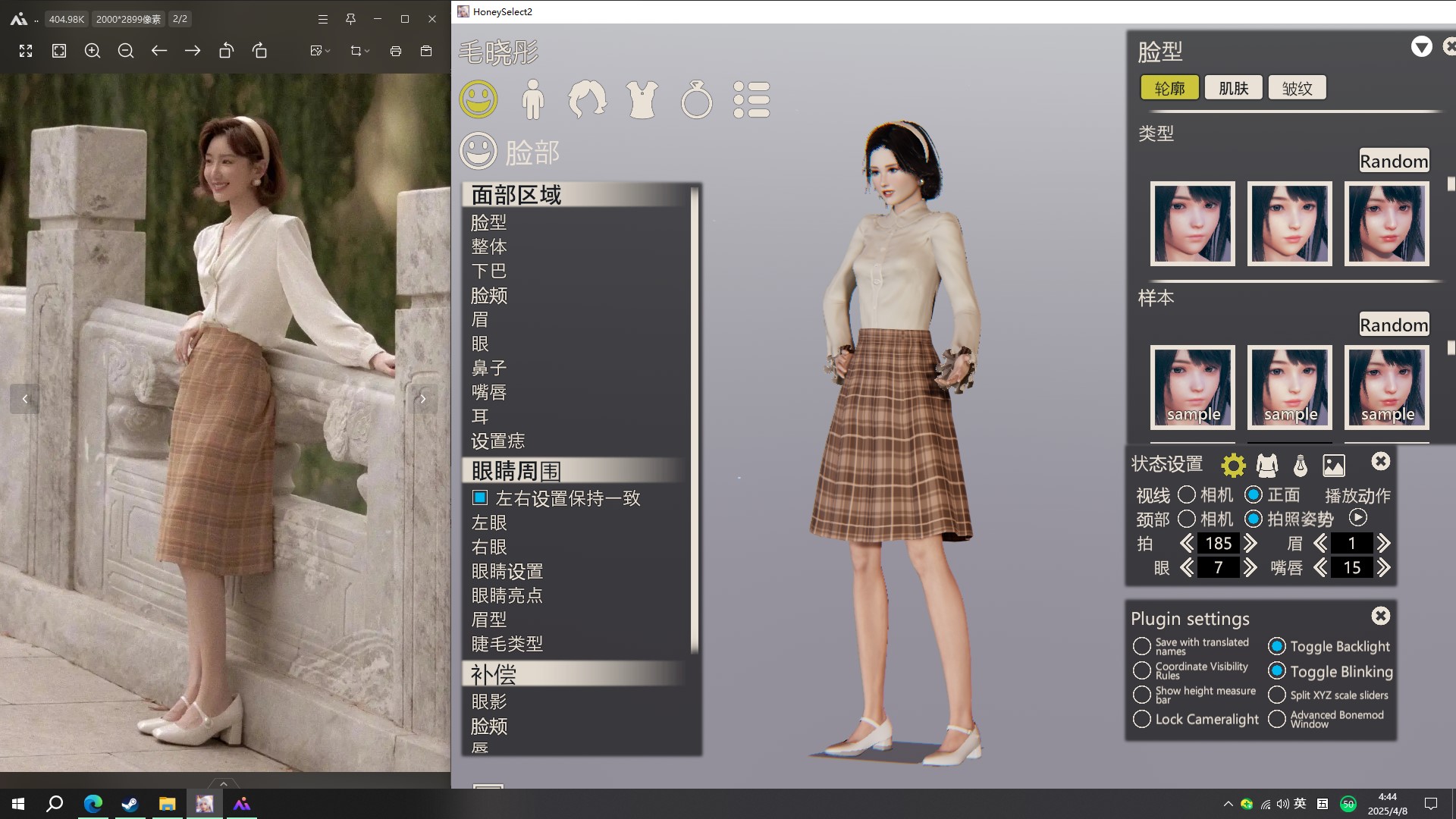1456x819 pixels.
Task: Enable Lock Cameralight option
Action: [x=1141, y=719]
